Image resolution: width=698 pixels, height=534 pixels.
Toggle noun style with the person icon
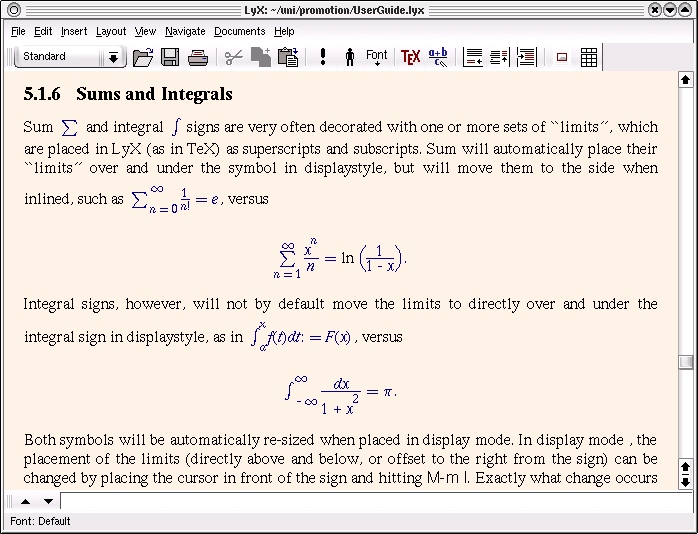pos(350,57)
